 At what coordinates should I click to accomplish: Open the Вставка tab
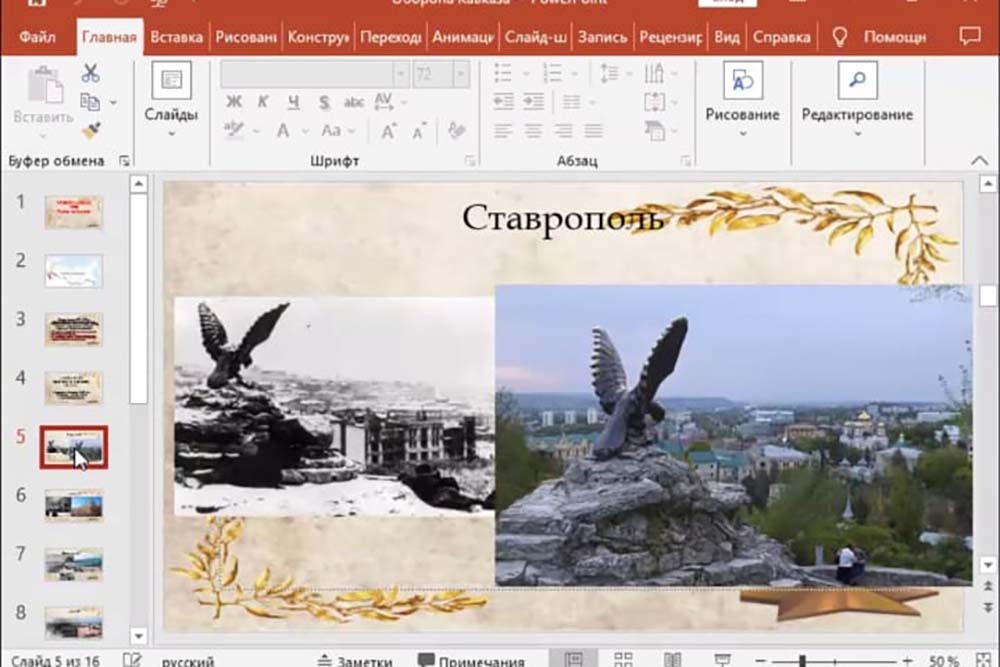coord(176,37)
